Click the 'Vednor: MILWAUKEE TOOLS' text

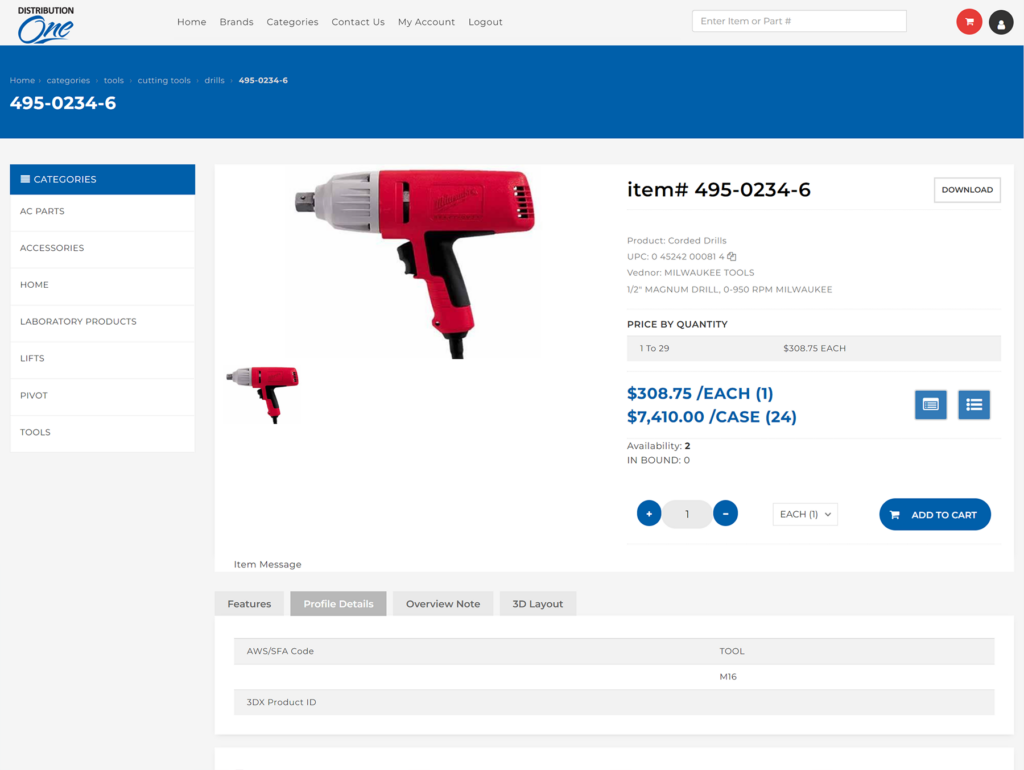690,273
